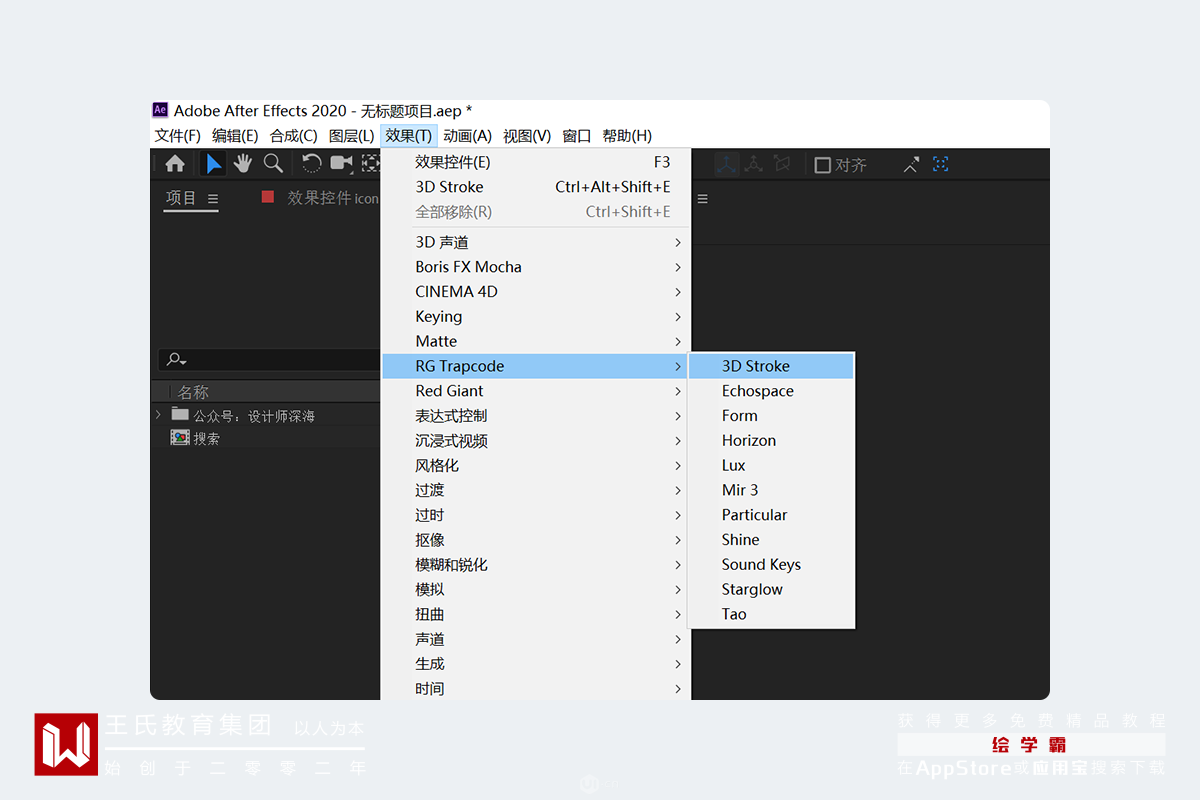Viewport: 1200px width, 800px height.
Task: Select the Unified Camera tool
Action: (342, 164)
